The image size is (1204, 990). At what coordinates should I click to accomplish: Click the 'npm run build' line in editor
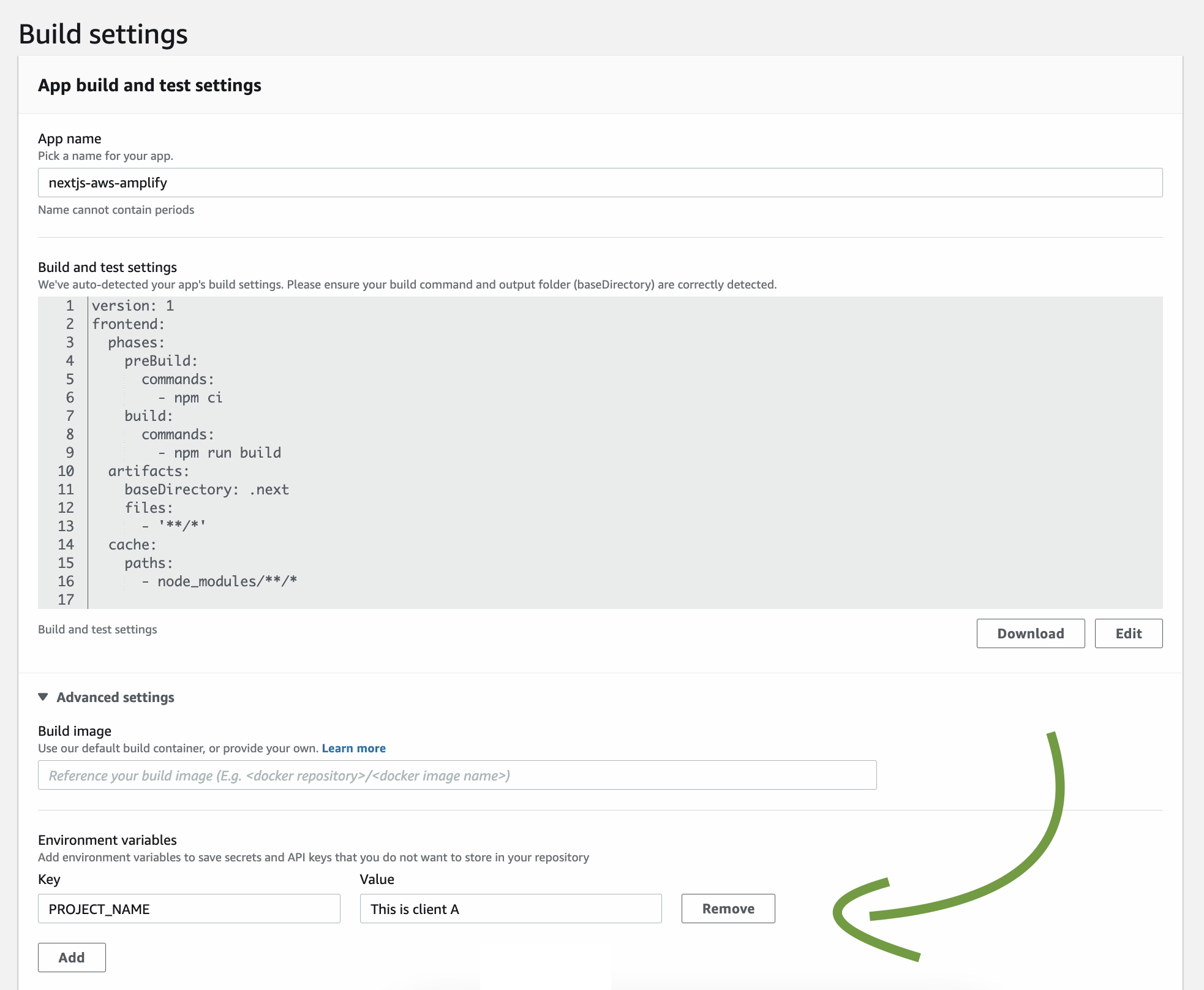pos(227,453)
